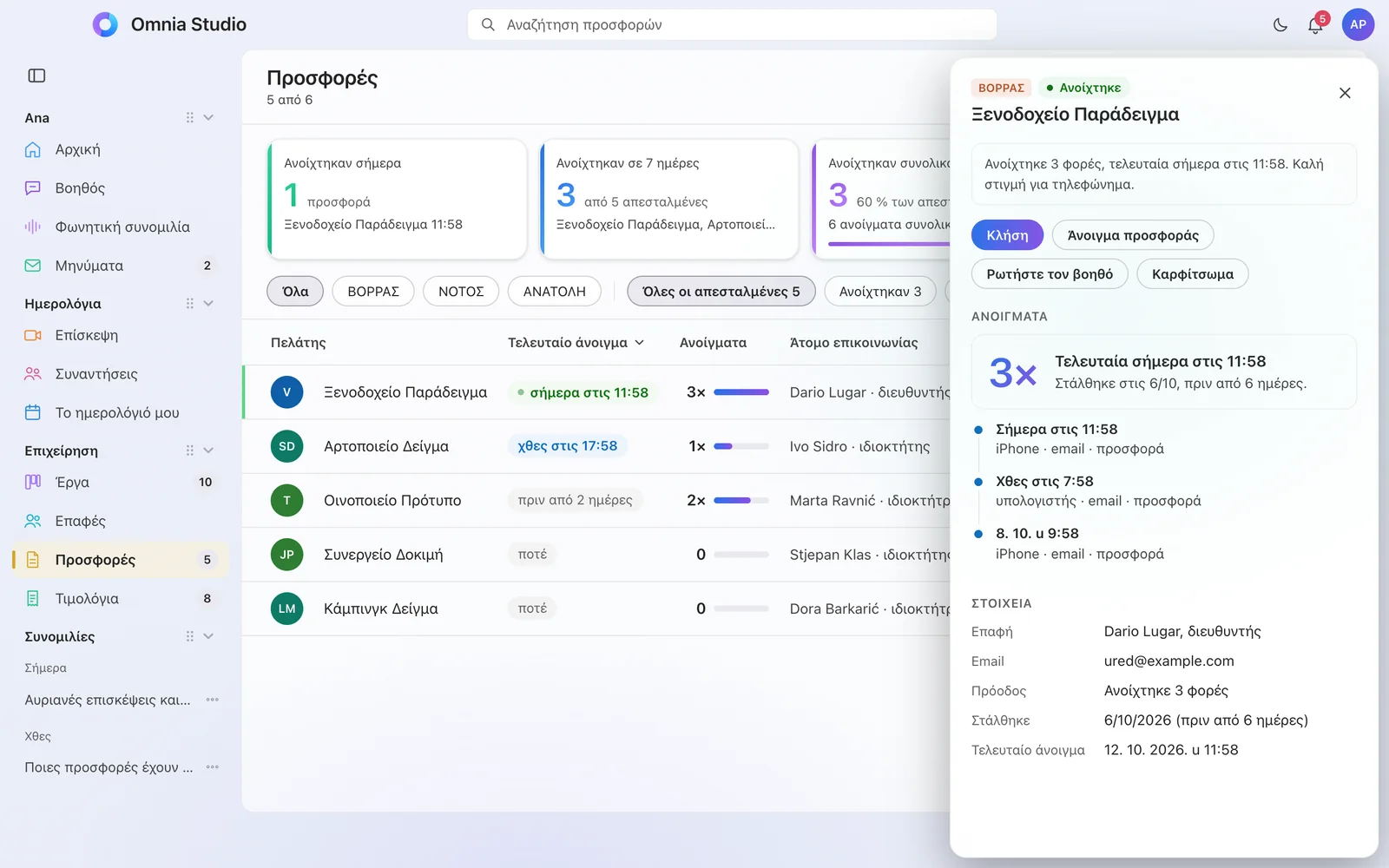Toggle the sidebar collapse icon
This screenshot has width=1389, height=868.
tap(36, 76)
